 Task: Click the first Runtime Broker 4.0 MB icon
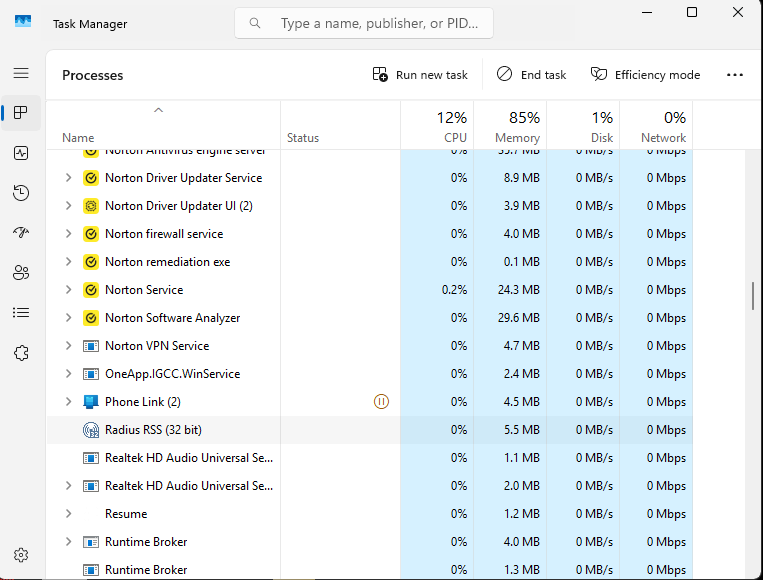coord(91,542)
